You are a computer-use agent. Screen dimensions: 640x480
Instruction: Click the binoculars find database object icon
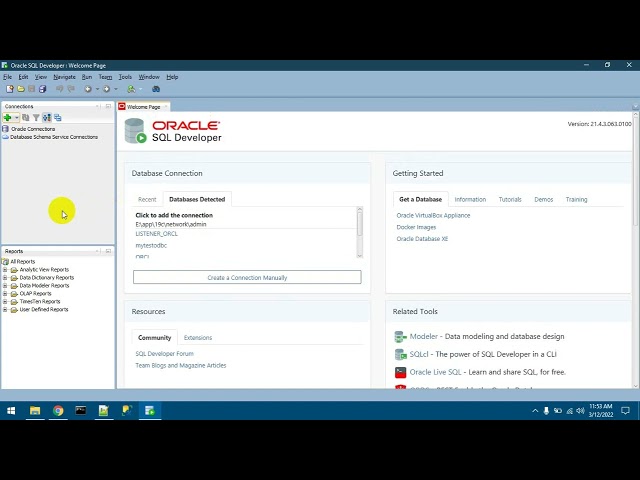tap(156, 89)
